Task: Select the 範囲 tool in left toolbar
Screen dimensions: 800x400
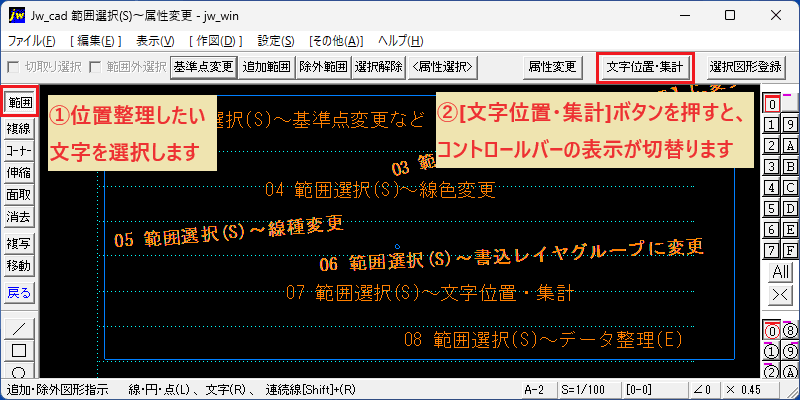Action: click(x=20, y=102)
